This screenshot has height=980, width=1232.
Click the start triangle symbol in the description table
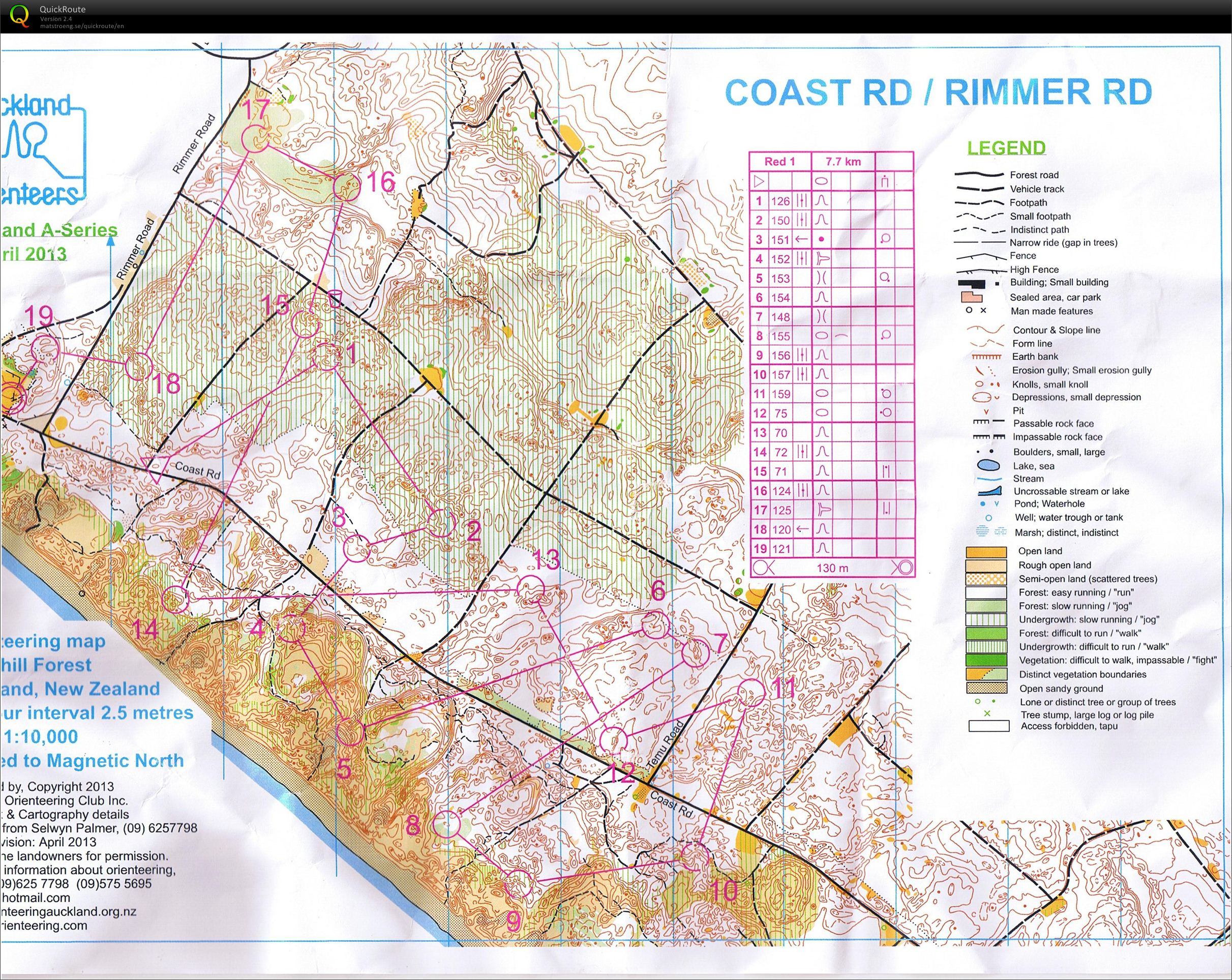759,182
